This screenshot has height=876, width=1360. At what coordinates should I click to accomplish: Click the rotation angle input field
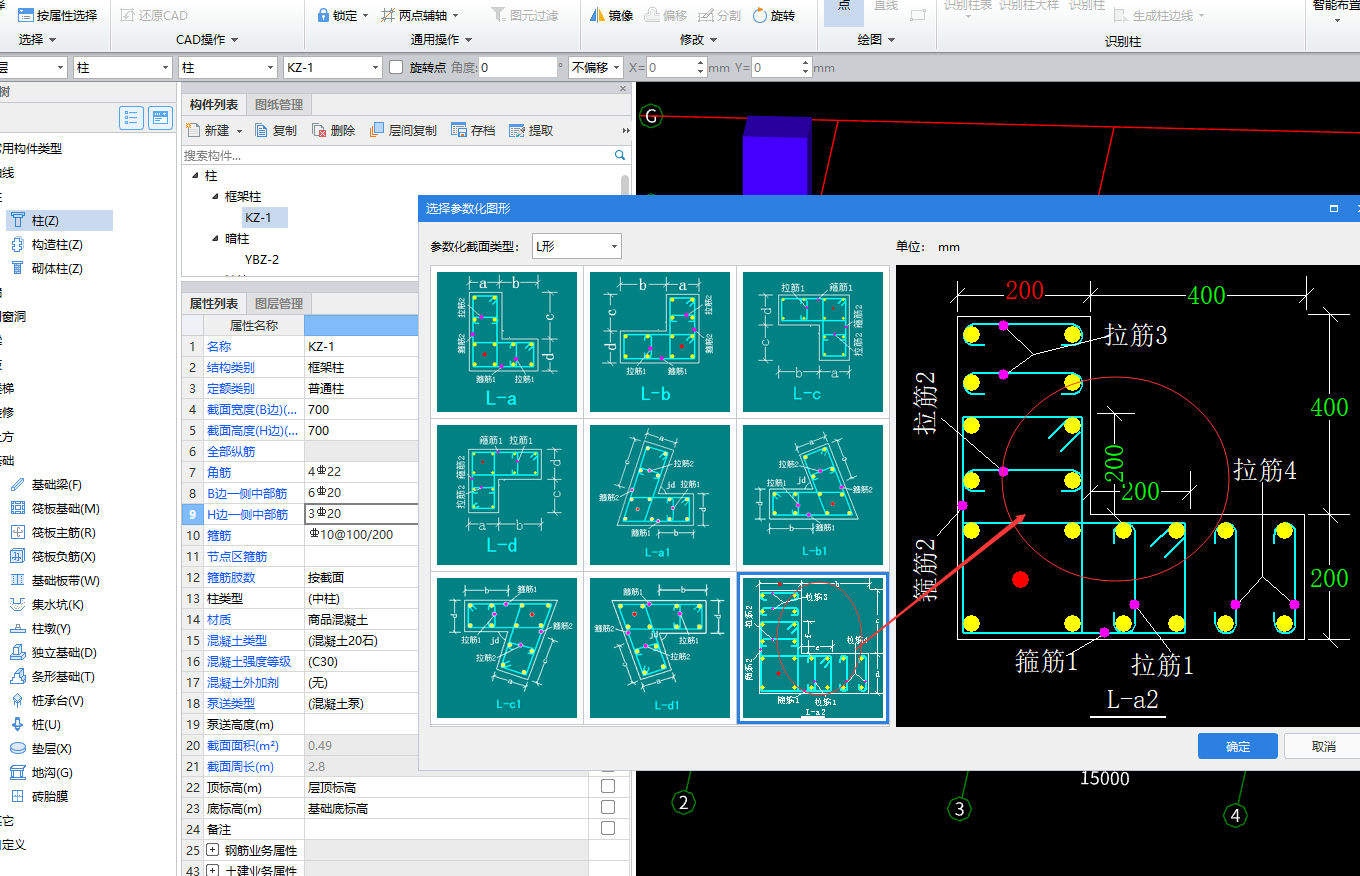(517, 67)
